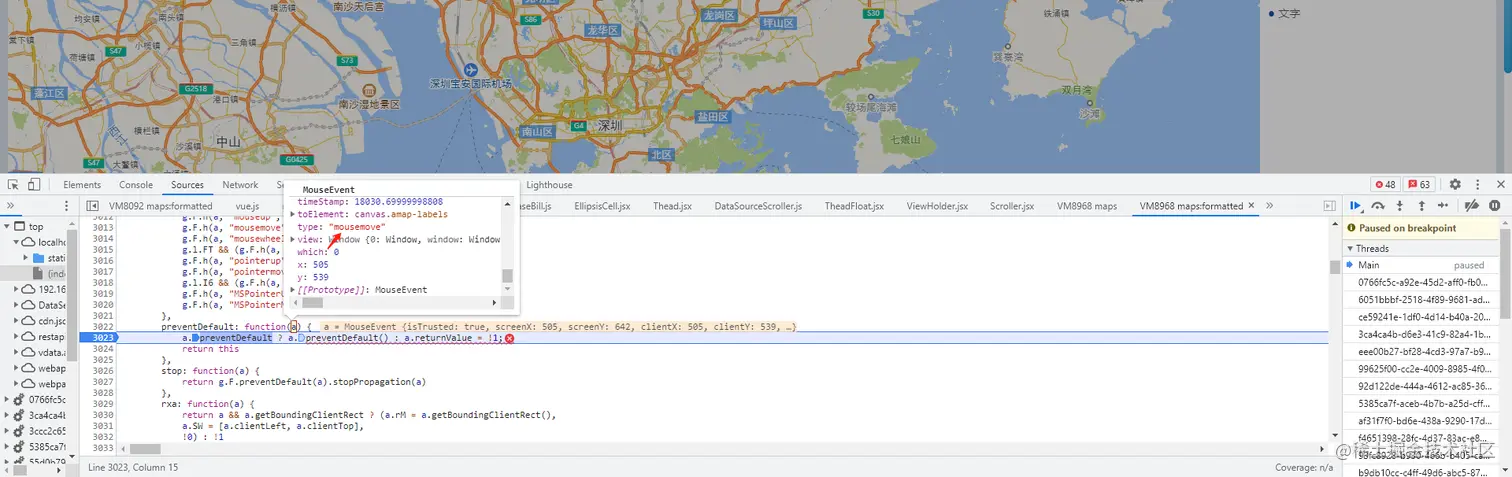Viewport: 1512px width, 477px height.
Task: Switch to Thead.jsx file tab
Action: point(673,206)
